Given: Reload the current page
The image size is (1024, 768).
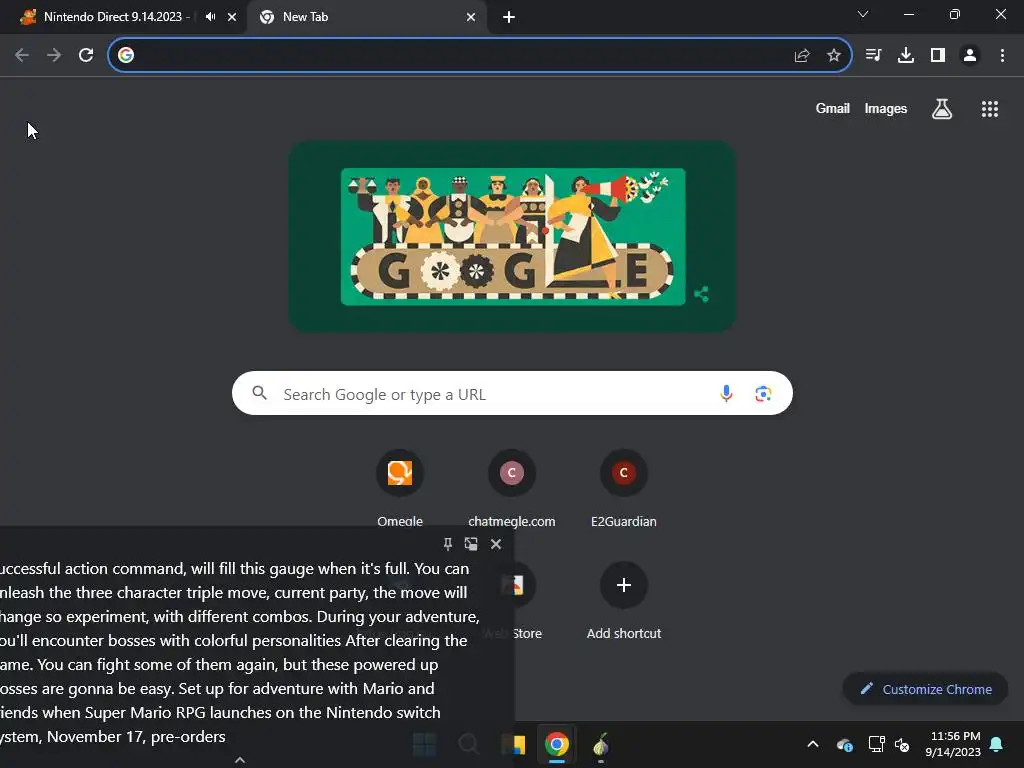Looking at the screenshot, I should (86, 55).
